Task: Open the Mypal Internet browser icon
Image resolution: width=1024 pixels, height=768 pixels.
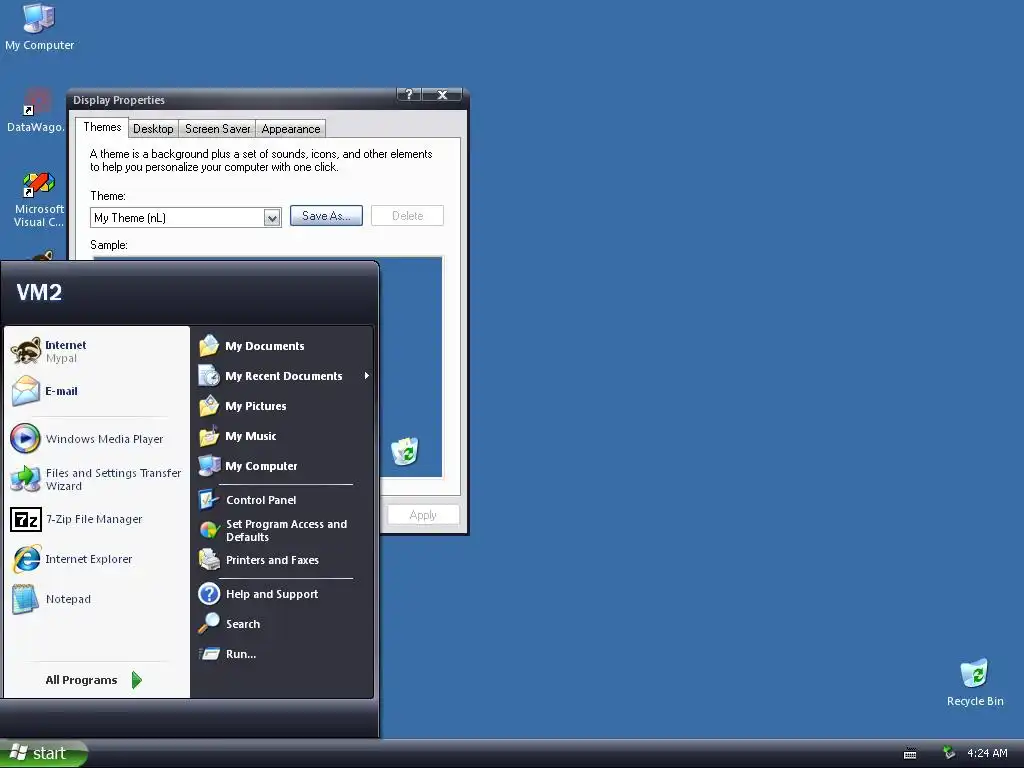Action: coord(26,351)
